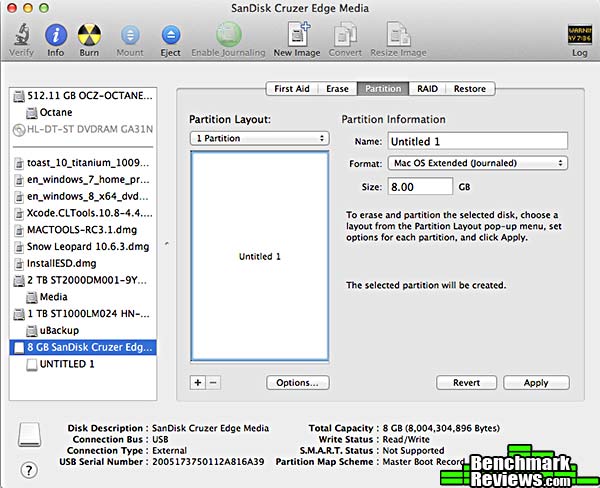
Task: Click the volume icon next to uBackup
Action: click(32, 331)
